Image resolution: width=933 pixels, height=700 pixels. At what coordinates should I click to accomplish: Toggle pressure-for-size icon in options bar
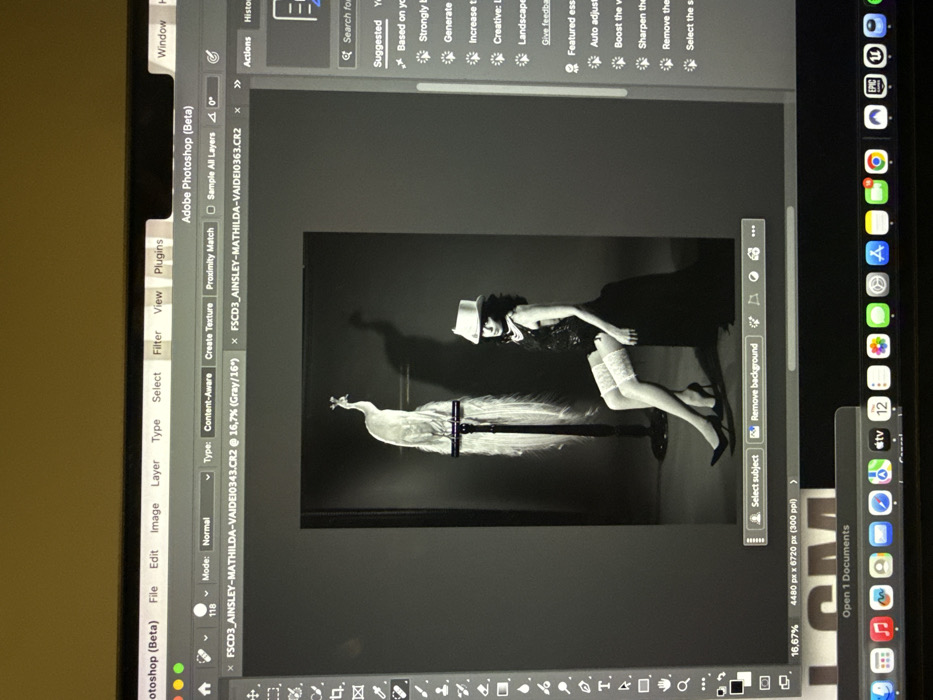212,57
